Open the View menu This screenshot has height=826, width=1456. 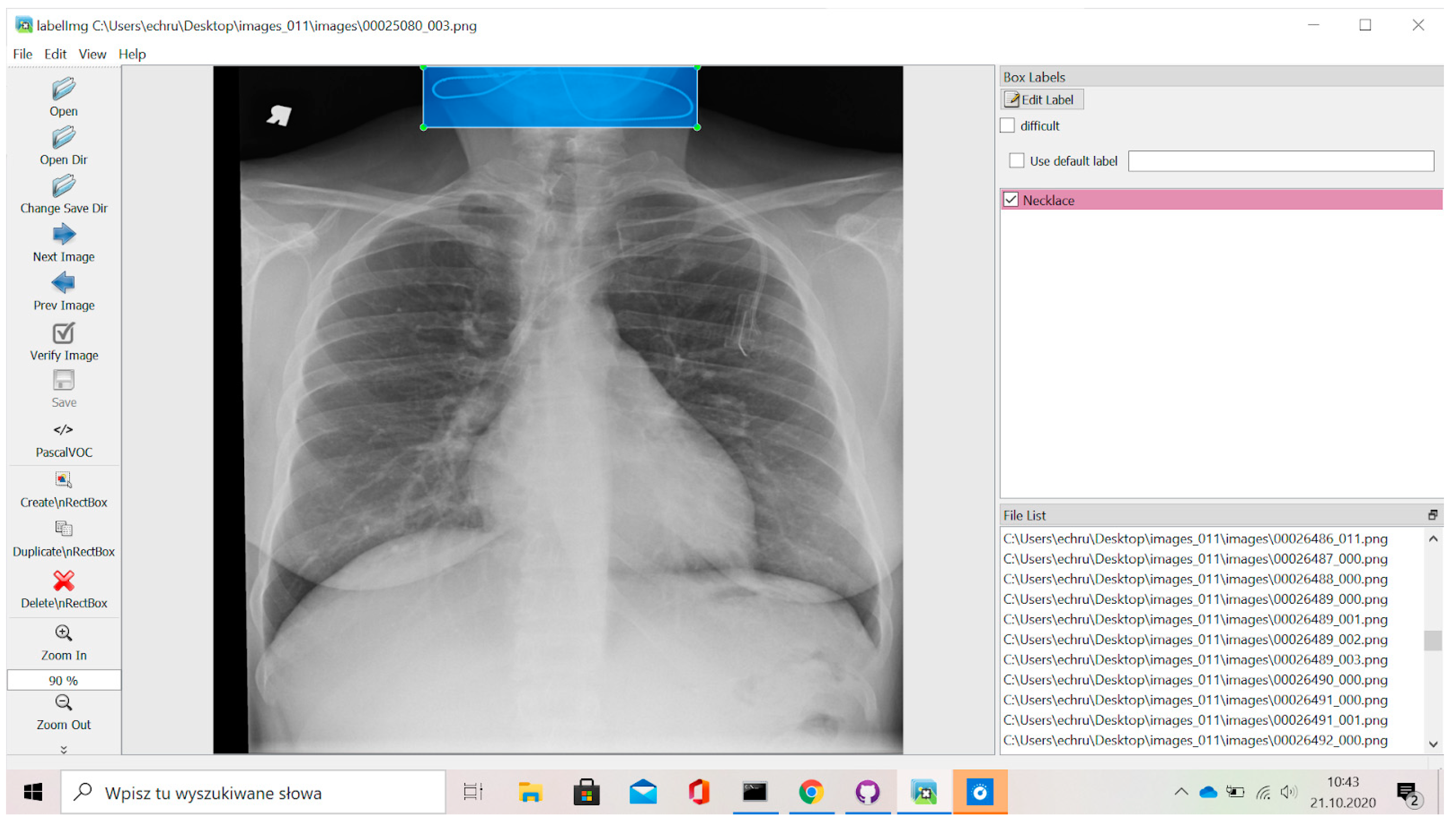[x=92, y=54]
